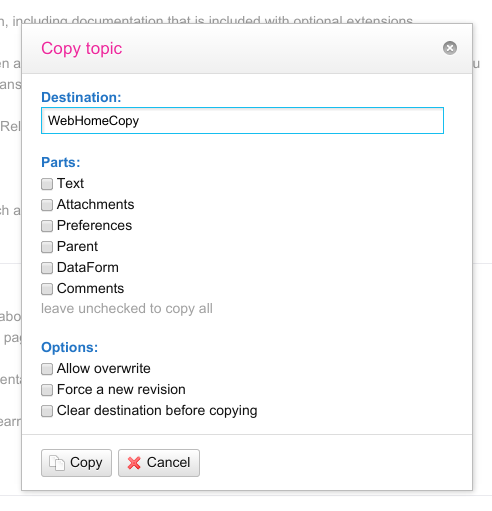The height and width of the screenshot is (511, 492).
Task: Check Force a new revision
Action: coord(47,390)
